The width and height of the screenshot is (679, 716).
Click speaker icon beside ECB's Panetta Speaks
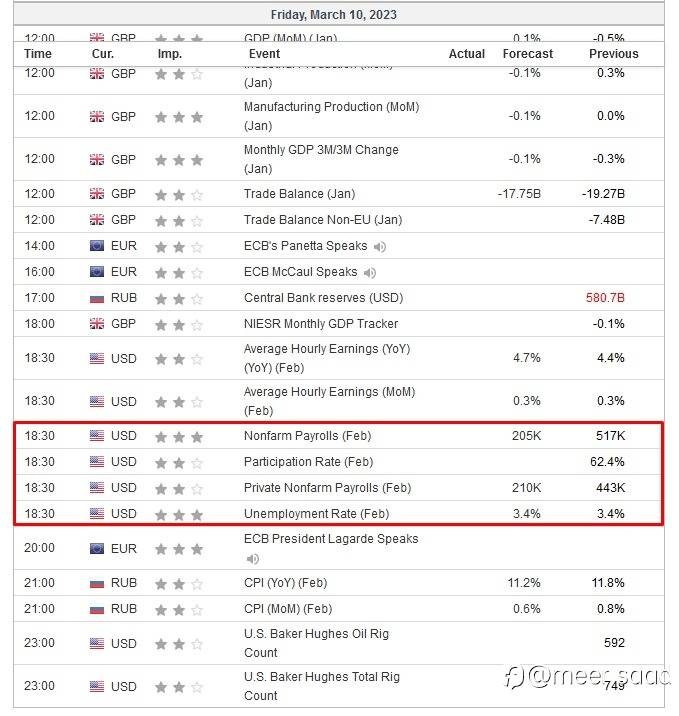pos(380,246)
